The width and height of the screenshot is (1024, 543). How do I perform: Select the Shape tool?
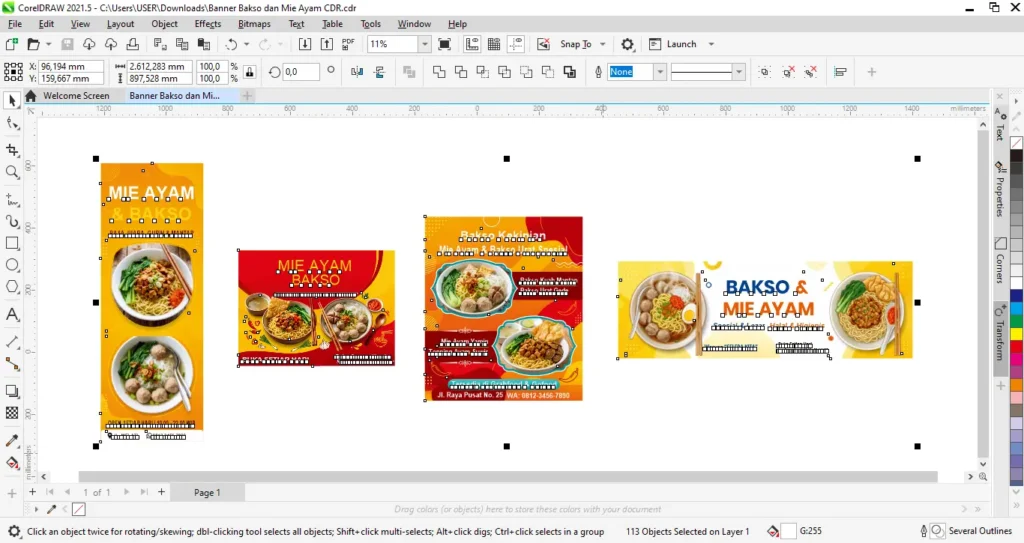pyautogui.click(x=12, y=123)
